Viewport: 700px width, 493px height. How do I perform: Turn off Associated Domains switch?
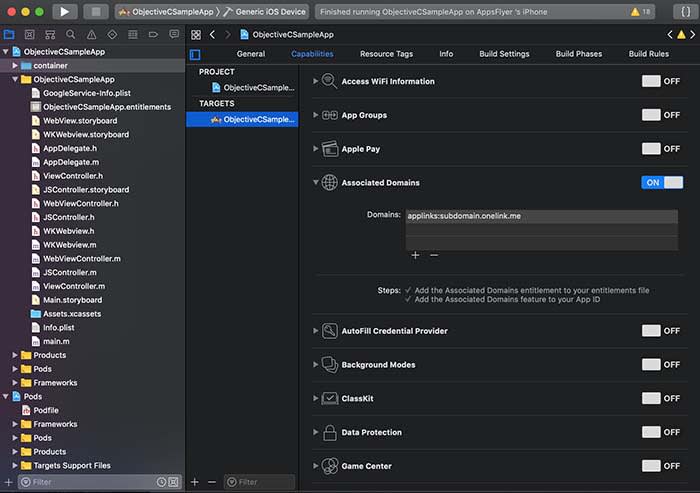(661, 182)
